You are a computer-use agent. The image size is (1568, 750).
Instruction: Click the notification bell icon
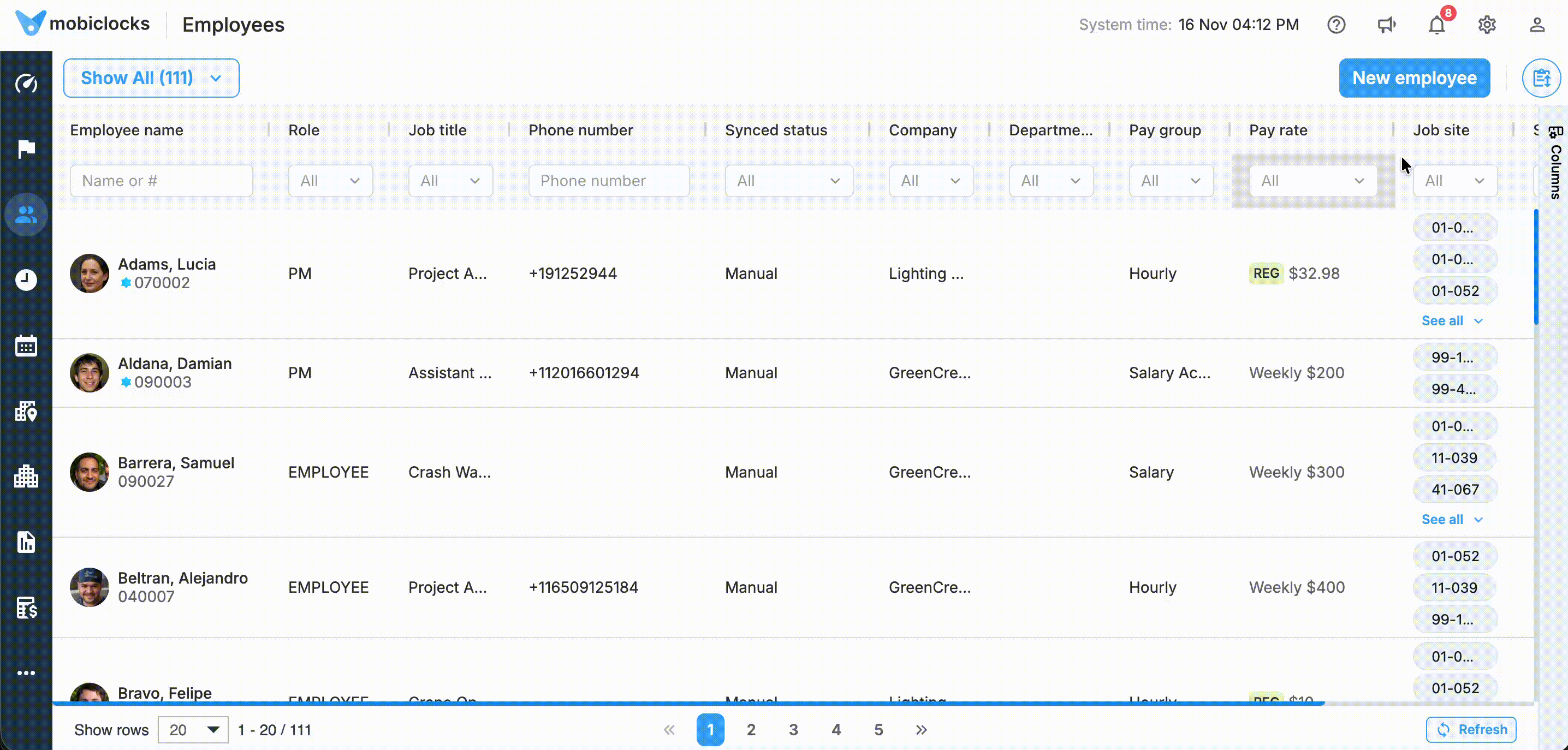pos(1436,25)
